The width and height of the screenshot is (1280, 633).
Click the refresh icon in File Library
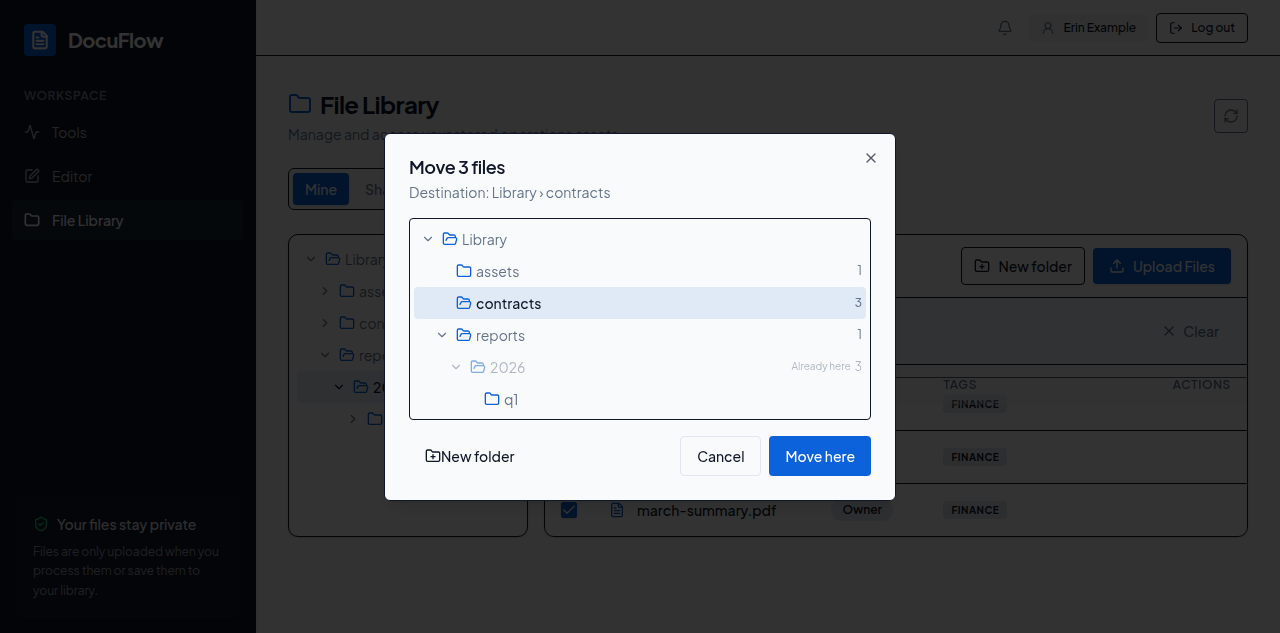point(1231,116)
